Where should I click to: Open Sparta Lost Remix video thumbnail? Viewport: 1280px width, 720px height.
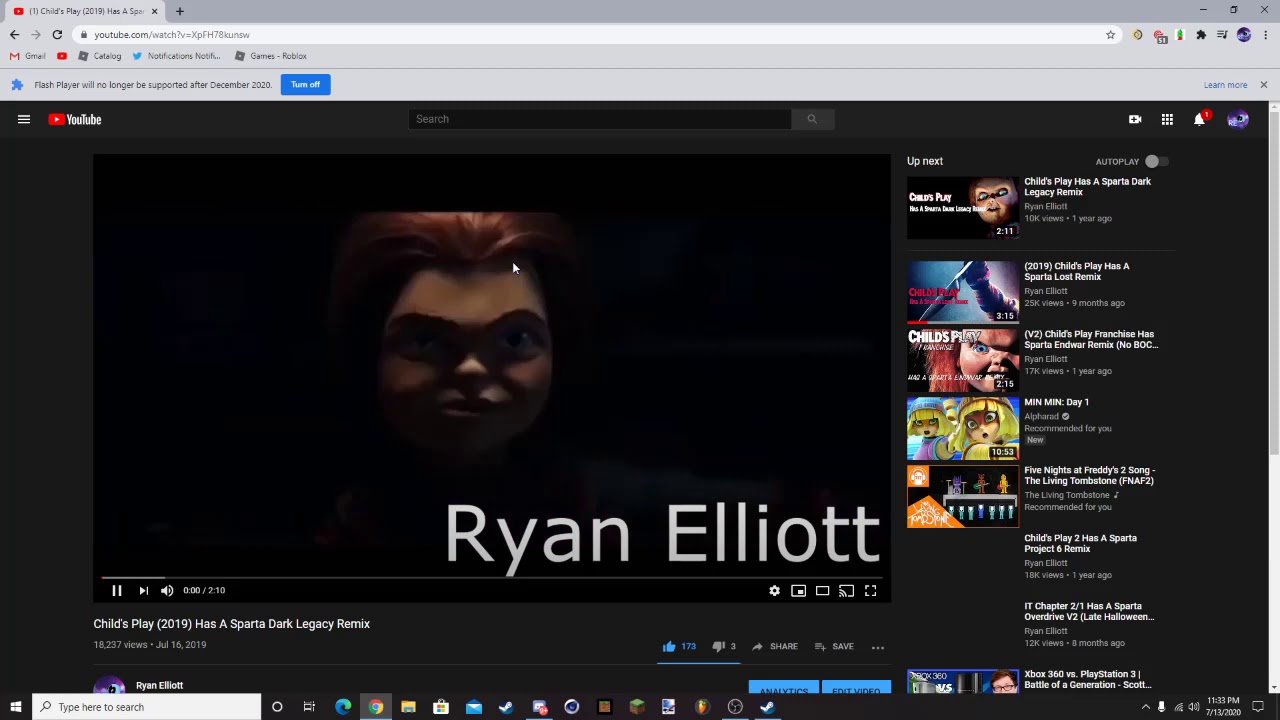point(963,292)
